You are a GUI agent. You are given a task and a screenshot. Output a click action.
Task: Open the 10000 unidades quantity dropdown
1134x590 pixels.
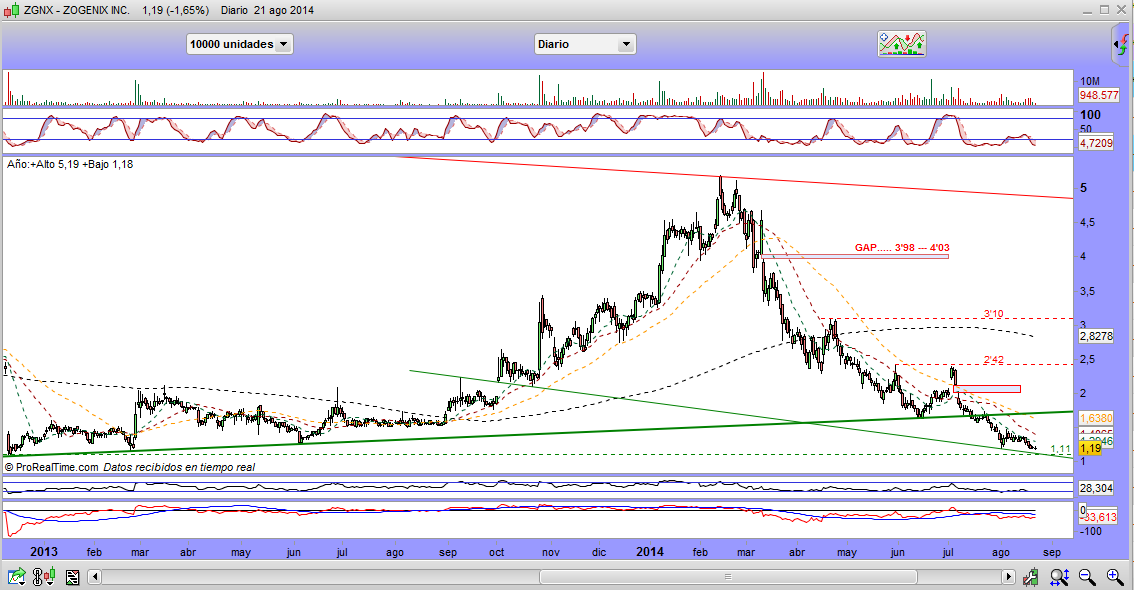(x=239, y=44)
